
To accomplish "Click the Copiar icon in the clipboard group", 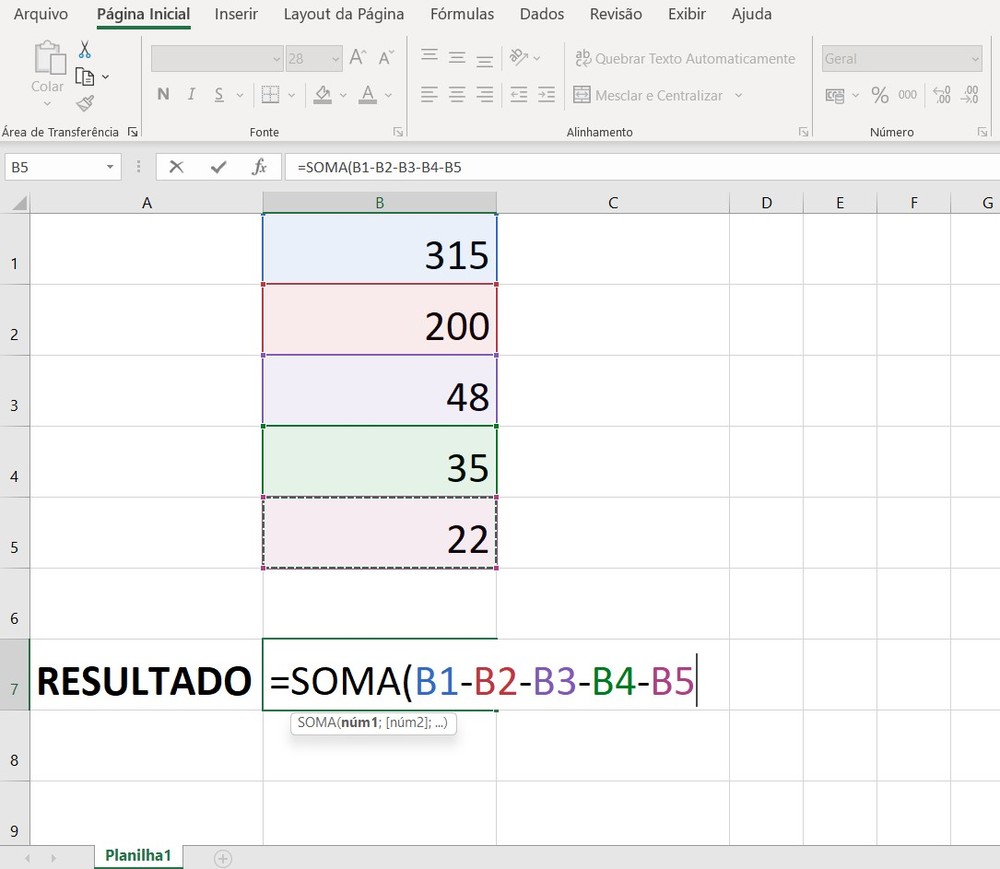I will point(86,75).
